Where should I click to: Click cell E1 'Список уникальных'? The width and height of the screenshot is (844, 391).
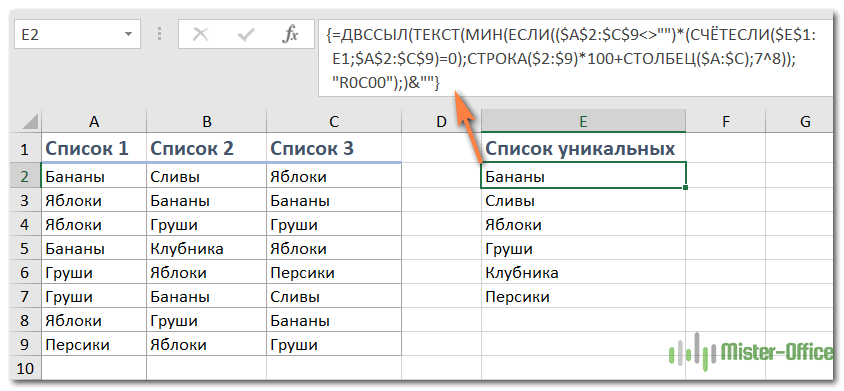tap(583, 149)
